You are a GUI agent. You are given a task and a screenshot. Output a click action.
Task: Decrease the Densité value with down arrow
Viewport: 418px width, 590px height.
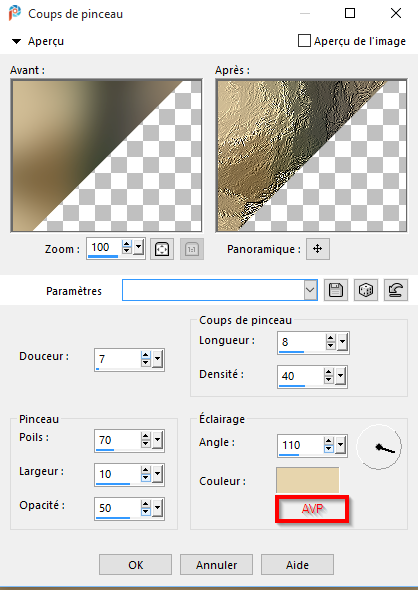[x=328, y=379]
